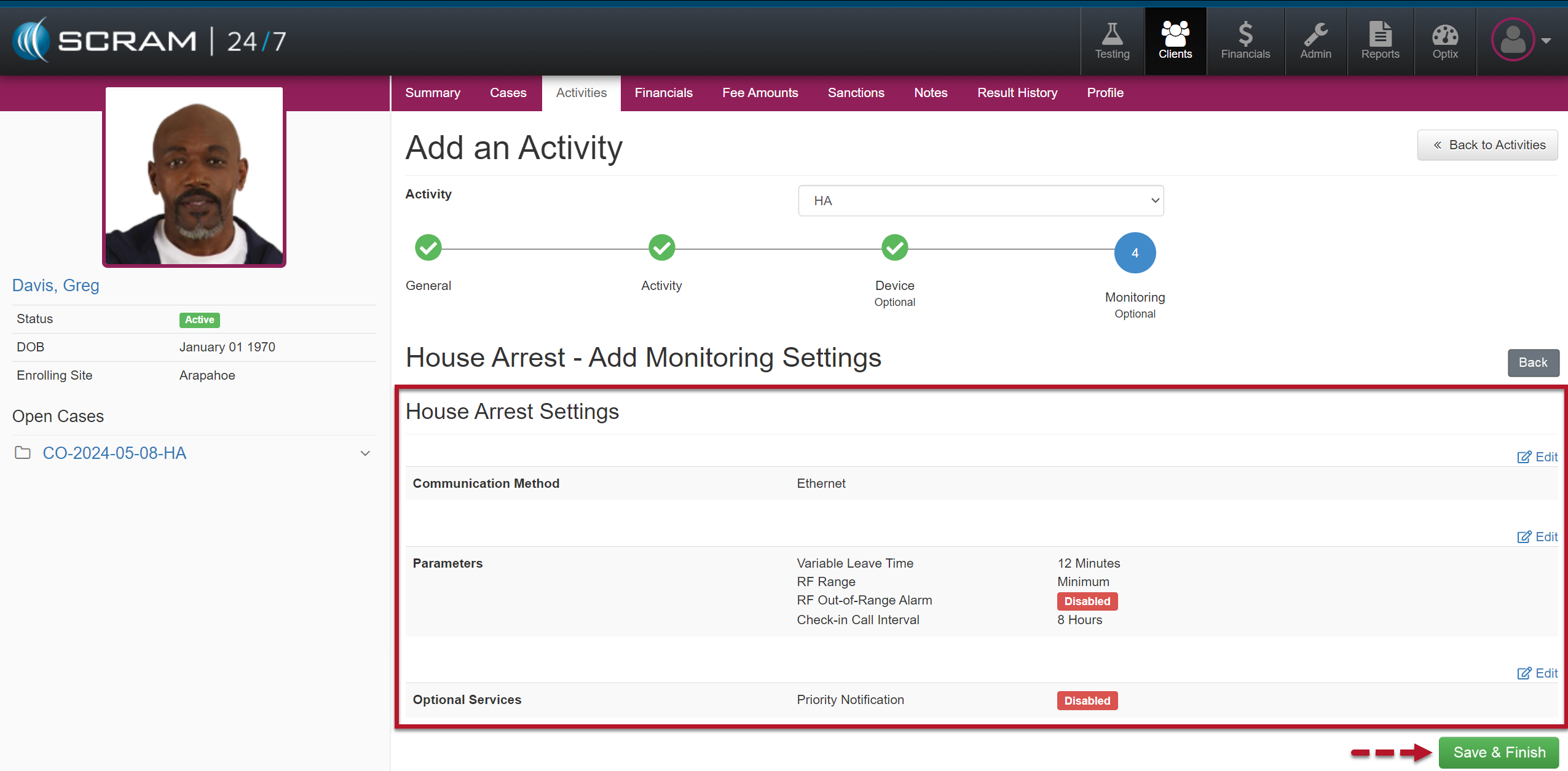
Task: Edit the Communication Method setting
Action: (1537, 457)
